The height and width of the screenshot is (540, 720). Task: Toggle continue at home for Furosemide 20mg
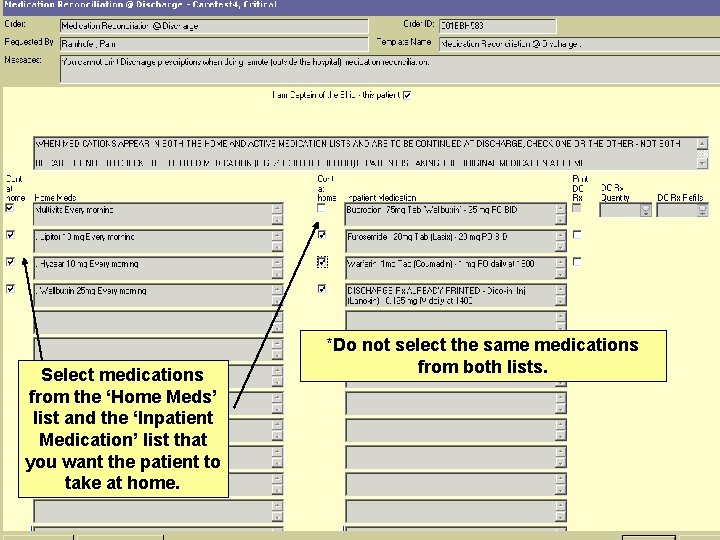(322, 235)
